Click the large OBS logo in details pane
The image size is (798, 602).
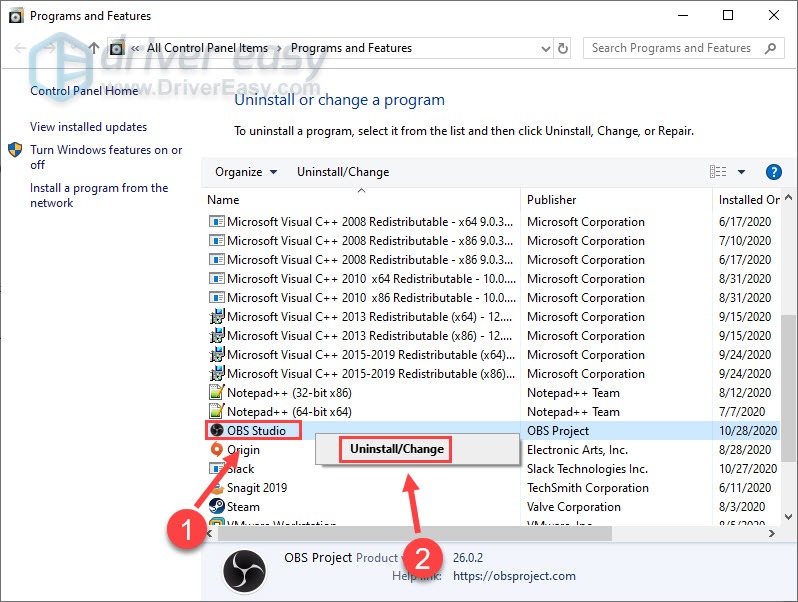tap(244, 571)
